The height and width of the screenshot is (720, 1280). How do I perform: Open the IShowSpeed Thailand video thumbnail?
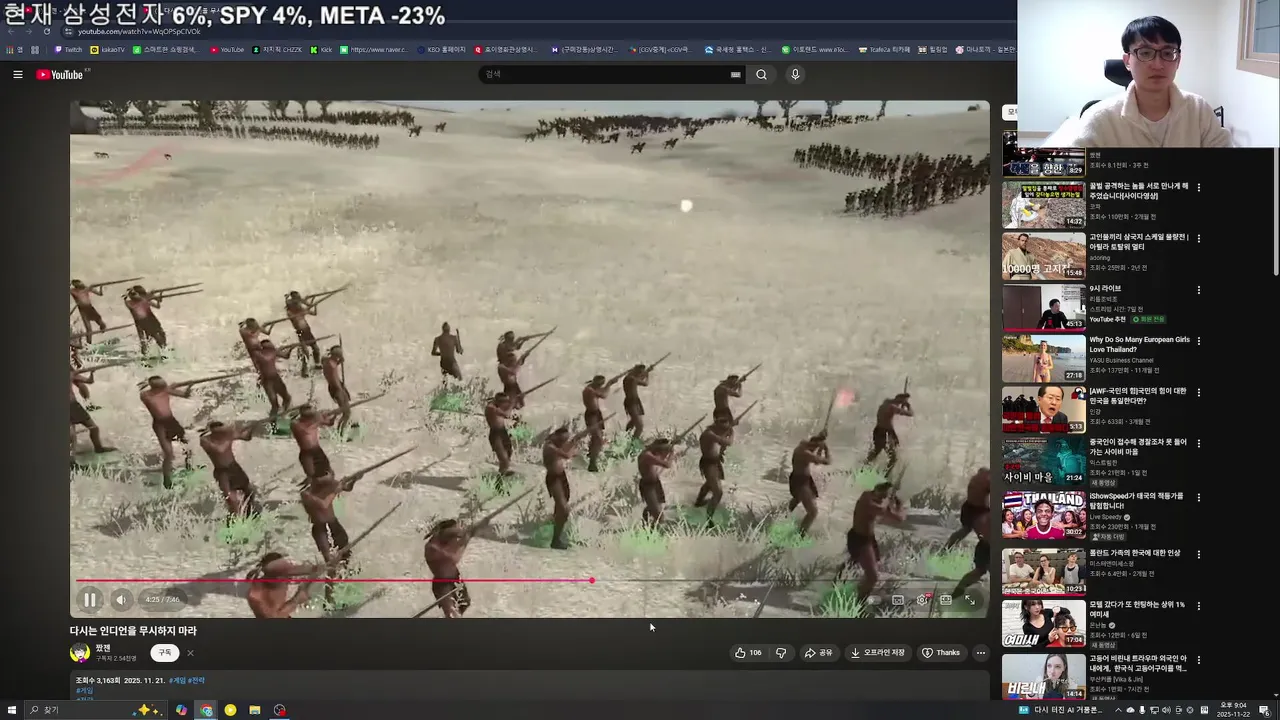point(1043,514)
